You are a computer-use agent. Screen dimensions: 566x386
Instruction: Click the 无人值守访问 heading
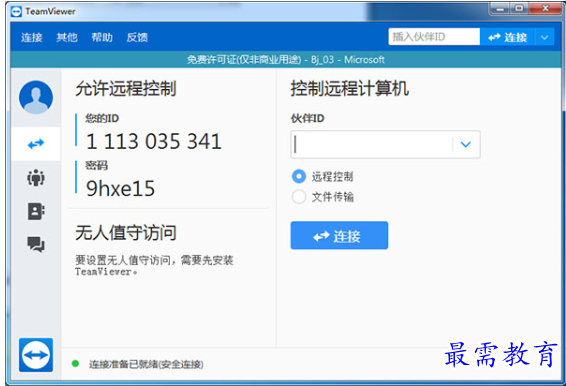coord(126,233)
